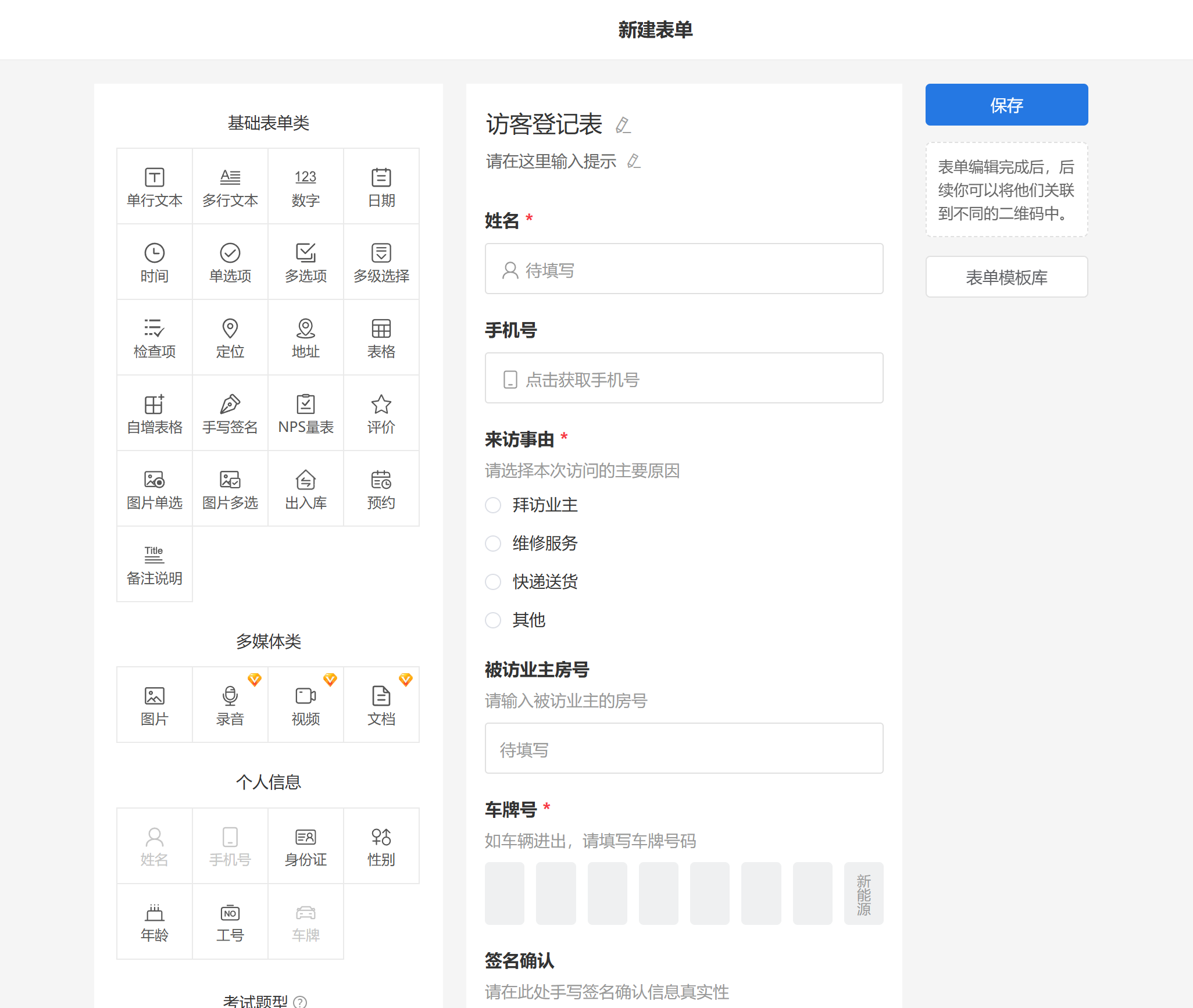
Task: Choose the 维修服务 radio option
Action: point(493,544)
